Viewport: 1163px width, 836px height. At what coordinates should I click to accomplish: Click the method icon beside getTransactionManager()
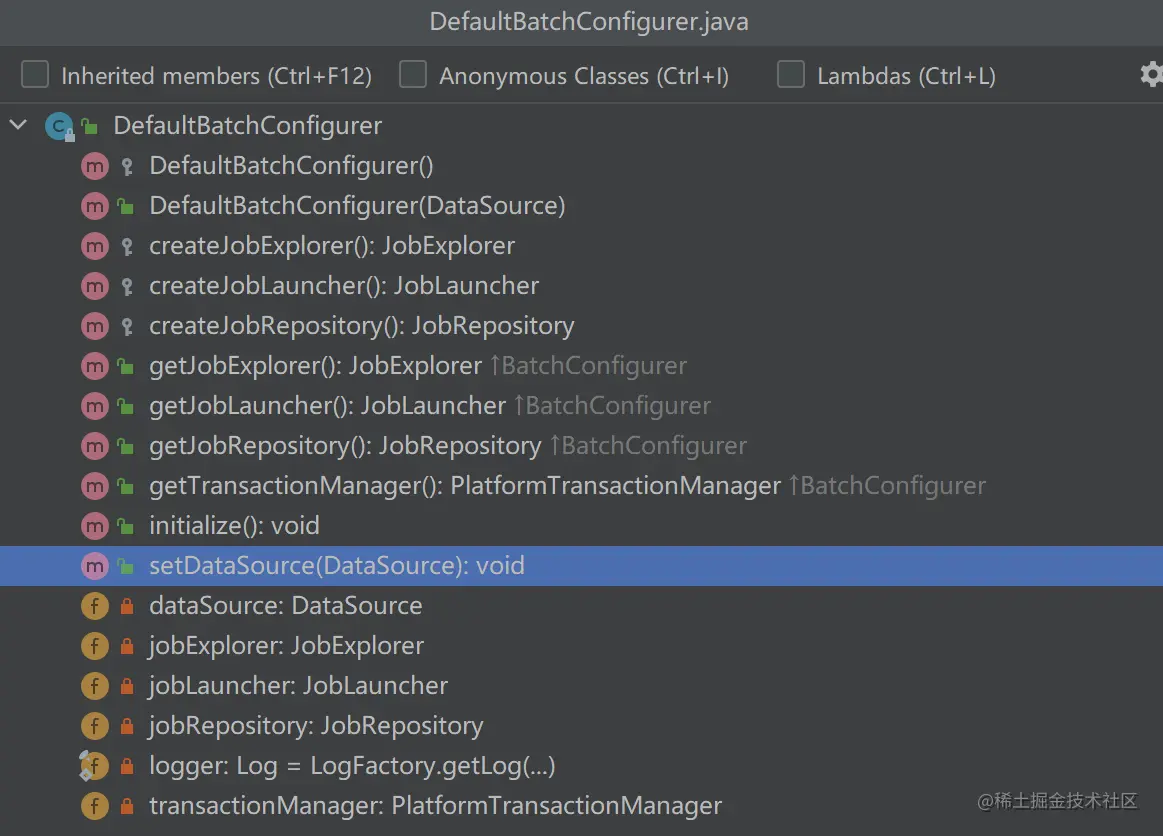click(94, 486)
